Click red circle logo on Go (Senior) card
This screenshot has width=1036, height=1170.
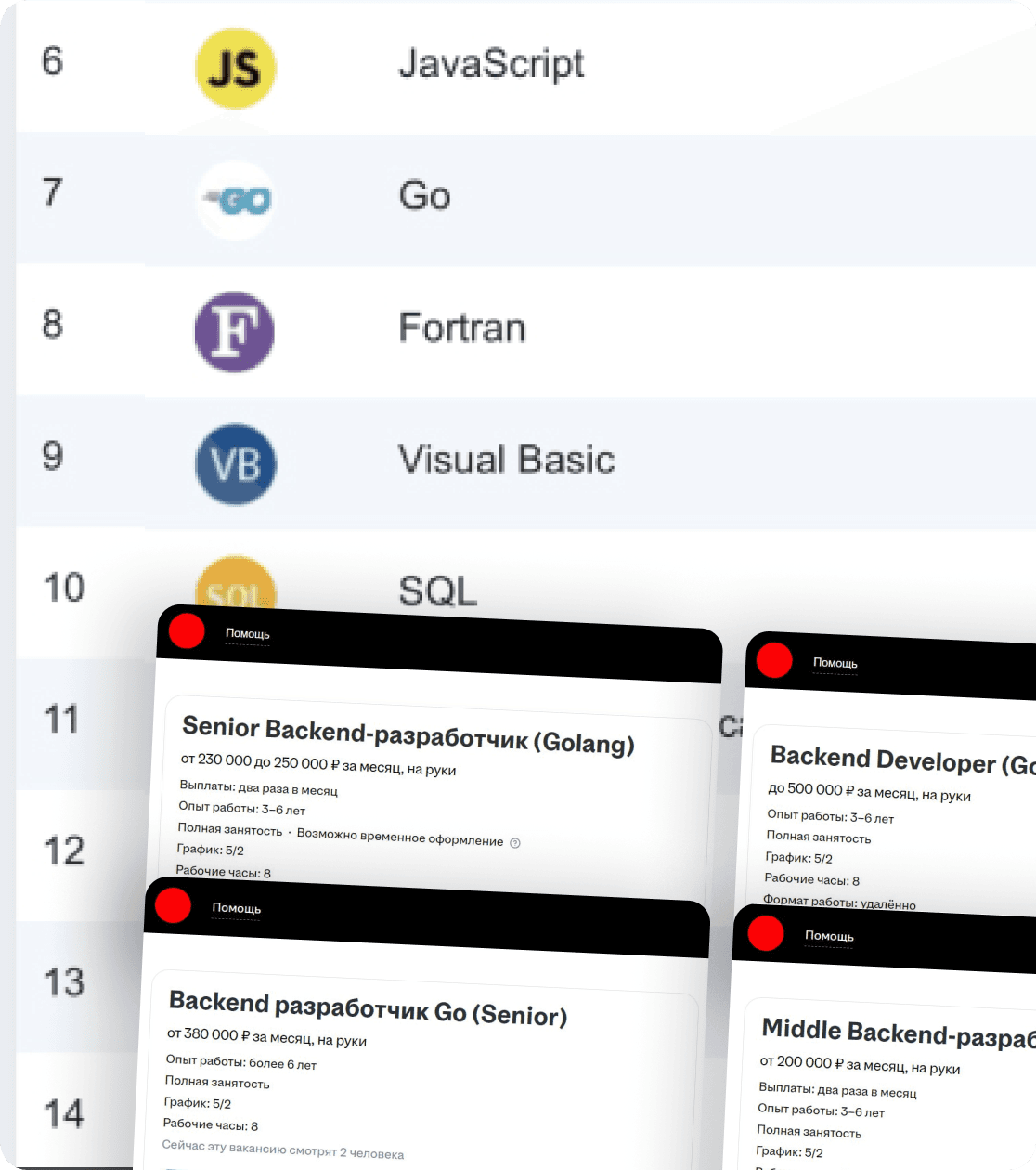[x=173, y=905]
